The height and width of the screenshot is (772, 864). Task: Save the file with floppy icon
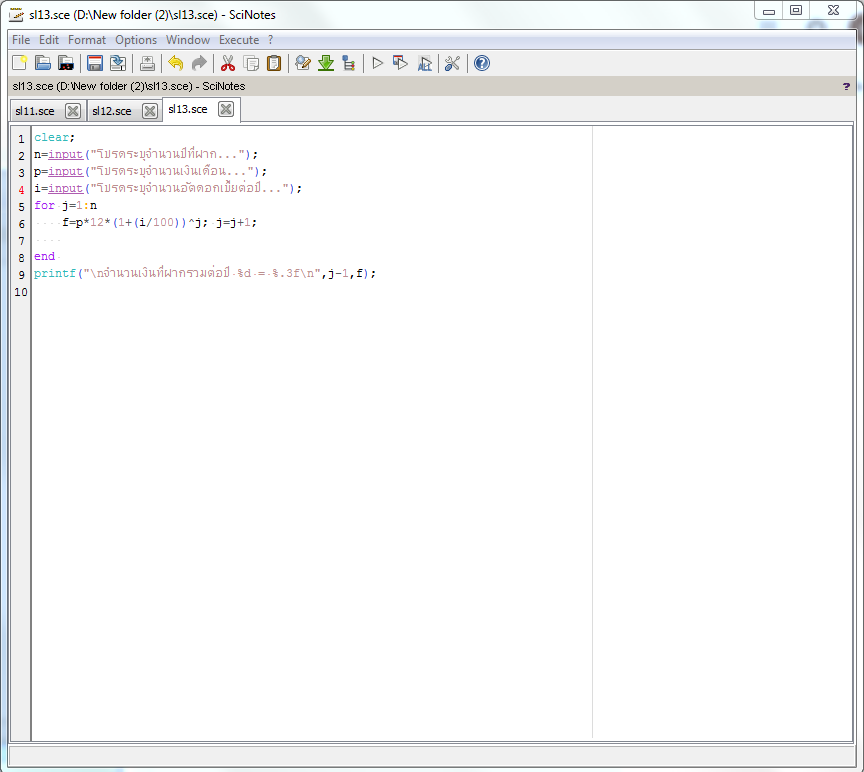point(95,63)
